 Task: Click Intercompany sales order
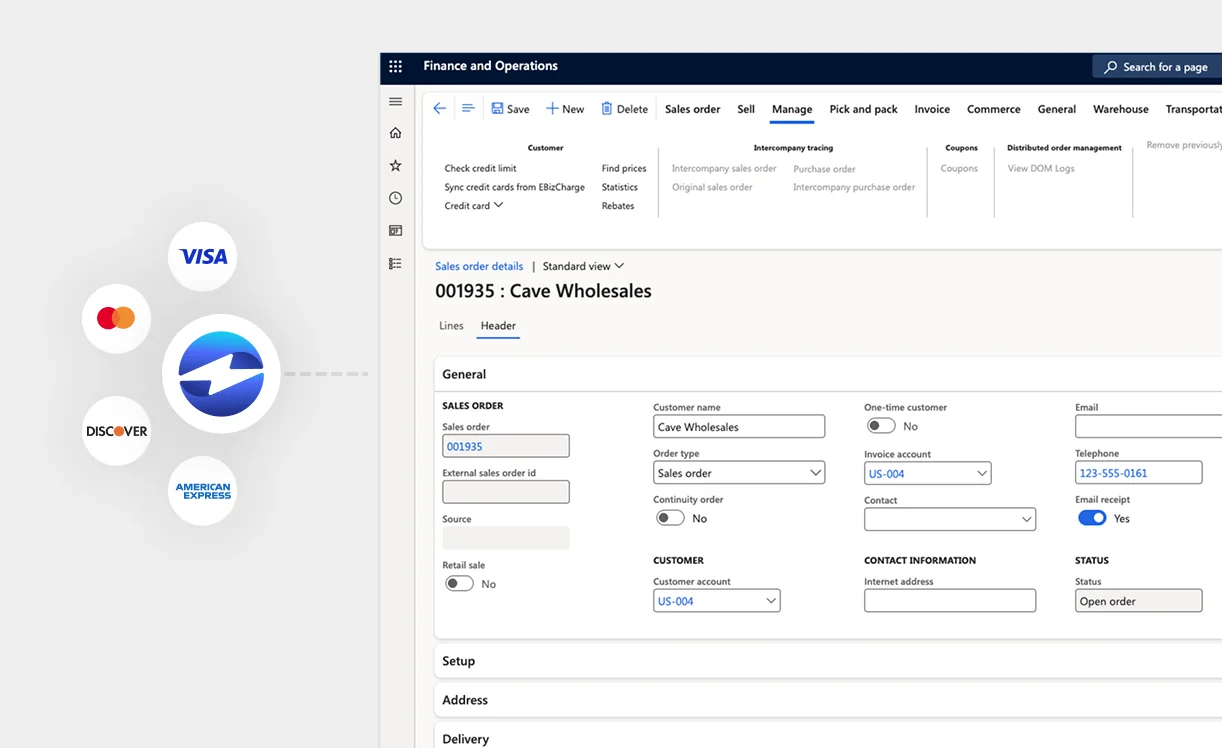point(724,169)
